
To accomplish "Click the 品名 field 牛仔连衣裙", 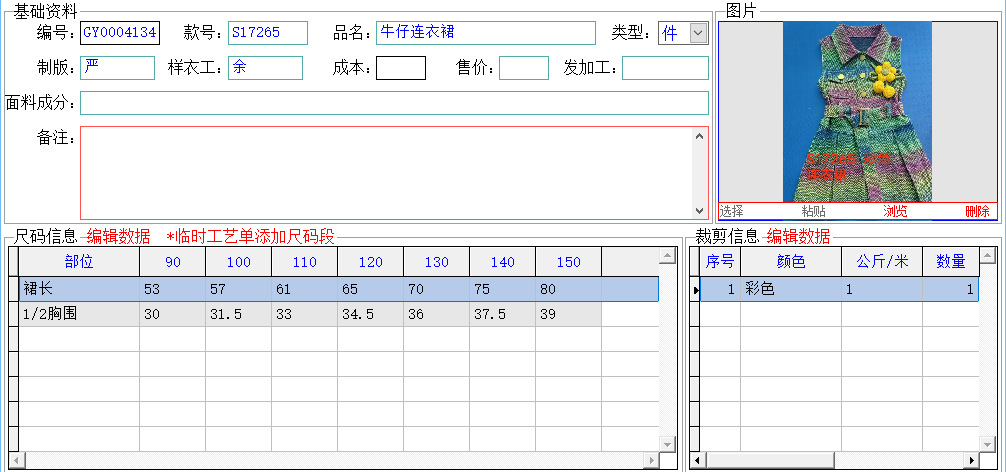I will (x=486, y=33).
